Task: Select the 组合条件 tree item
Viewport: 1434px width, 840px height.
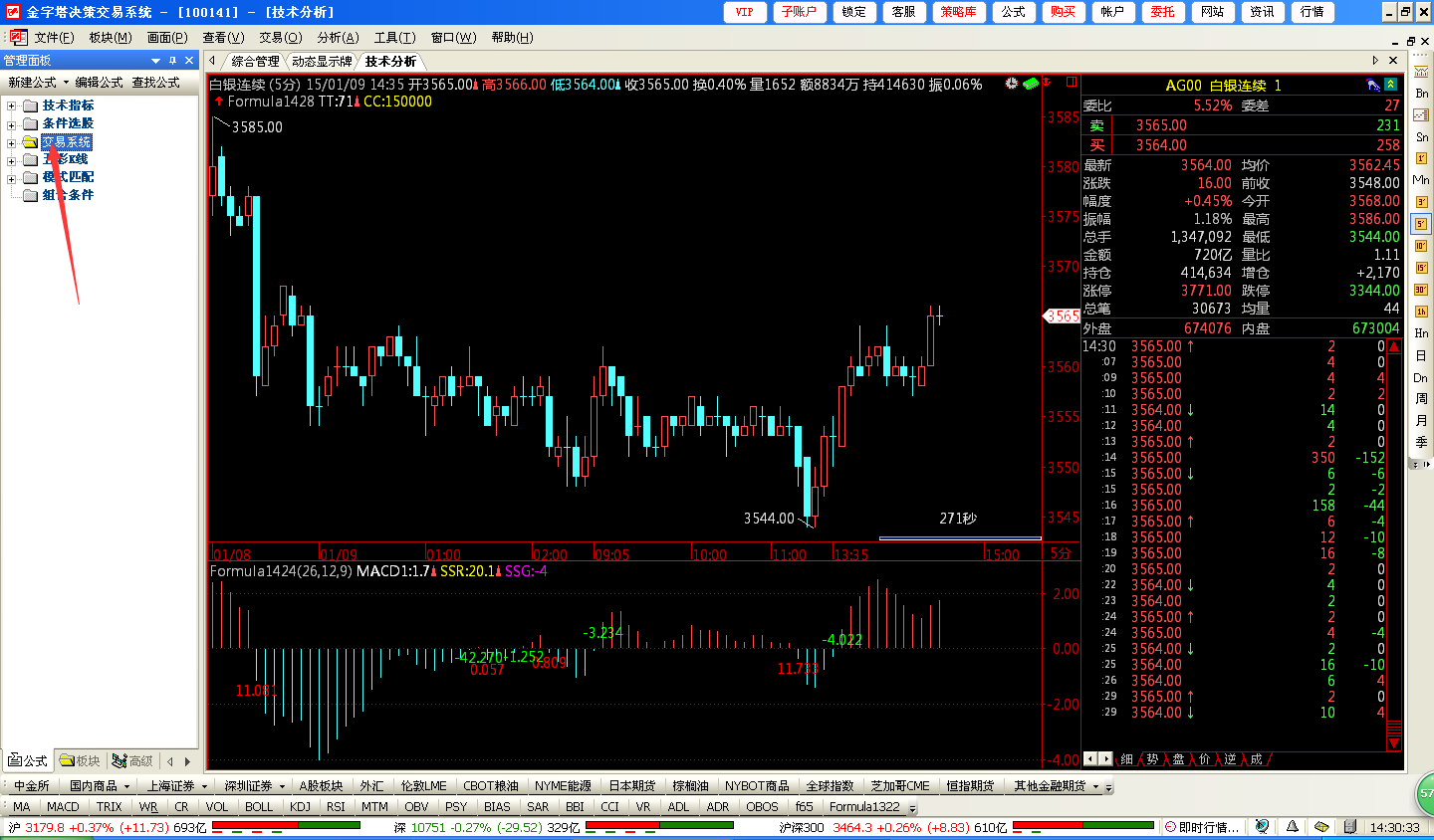Action: 68,195
